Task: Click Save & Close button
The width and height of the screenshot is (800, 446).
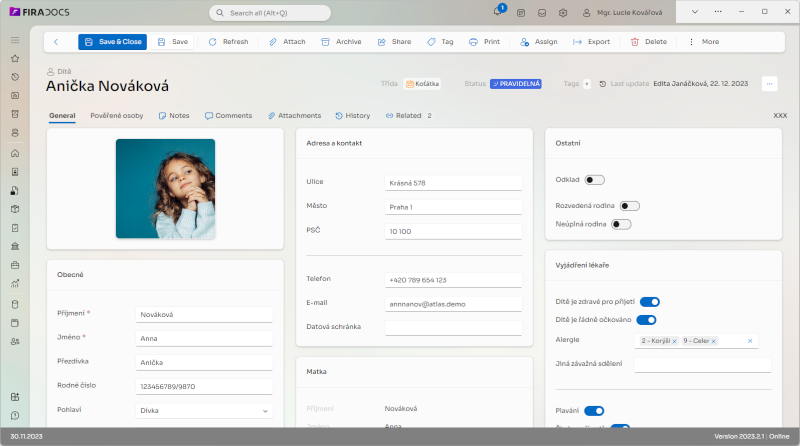Action: 112,42
